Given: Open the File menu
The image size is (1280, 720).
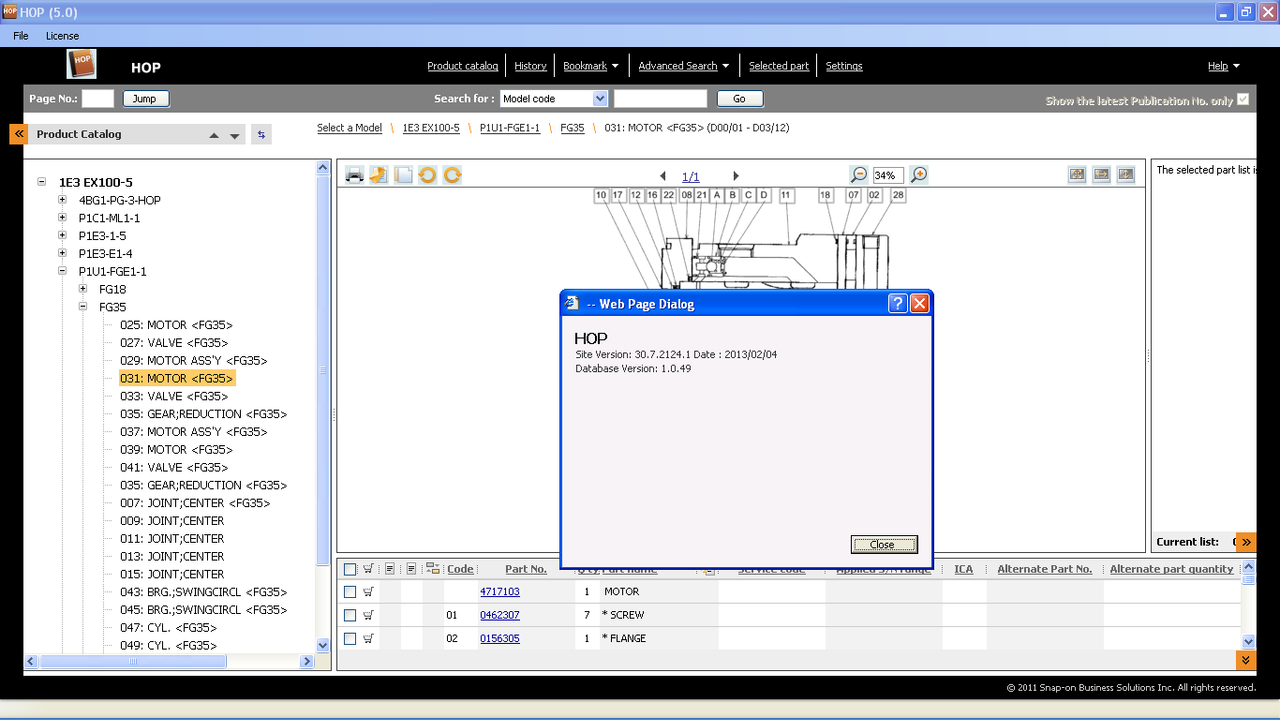Looking at the screenshot, I should point(21,36).
